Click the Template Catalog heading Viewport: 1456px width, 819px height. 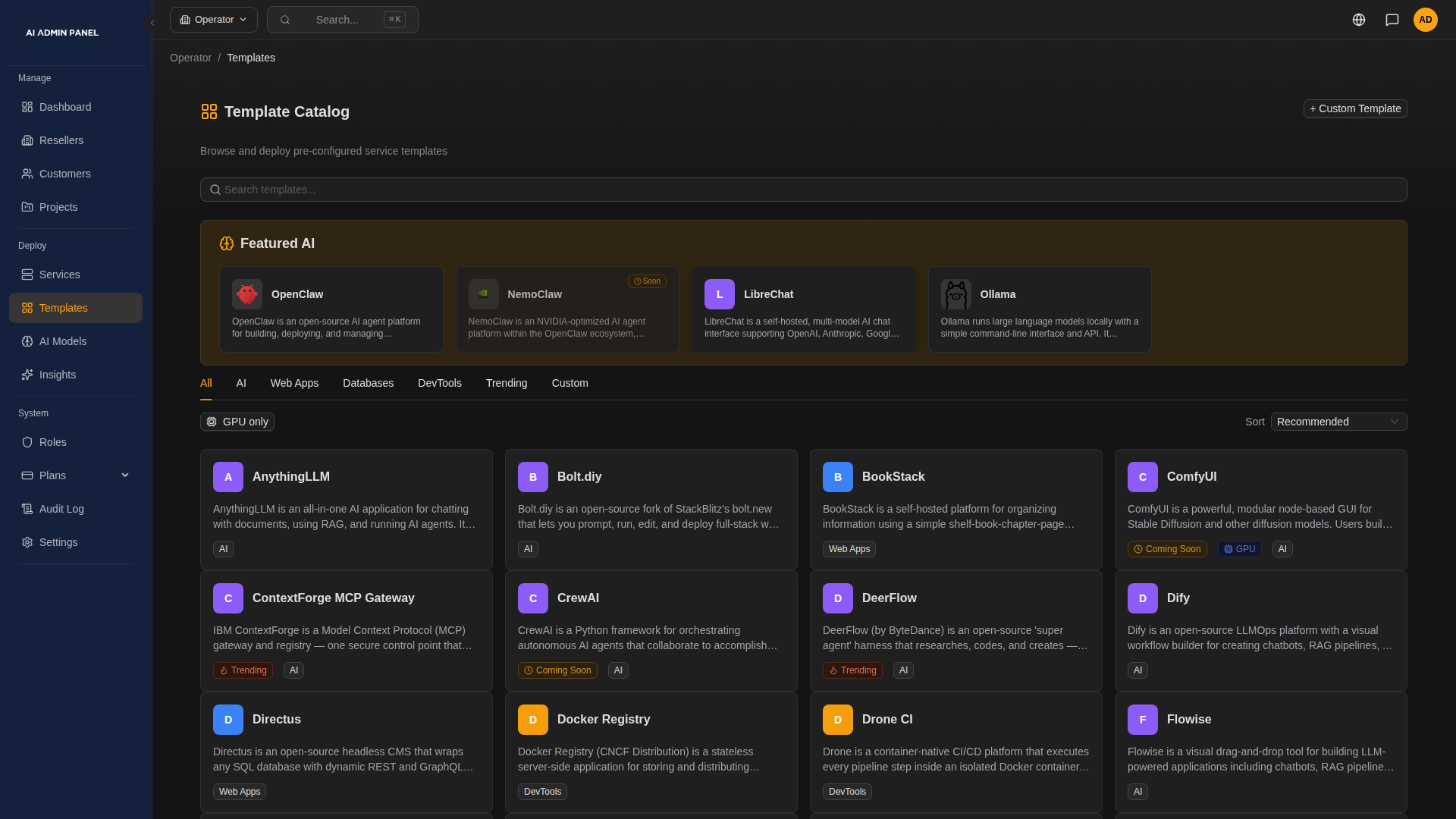click(287, 111)
